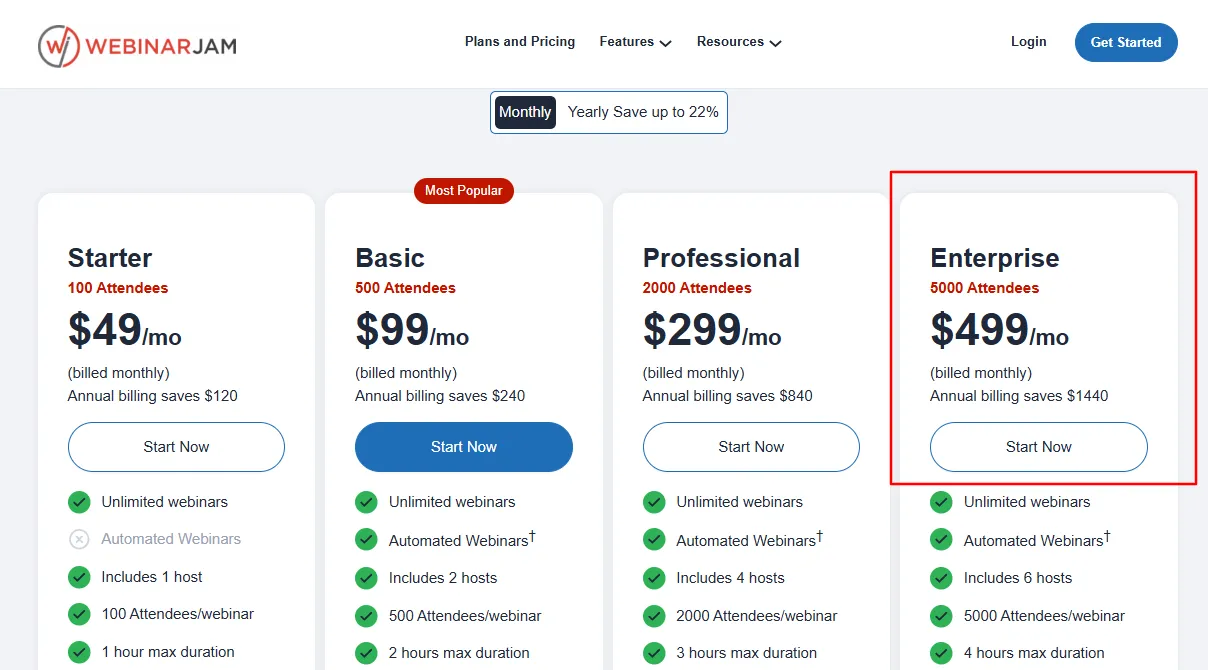The image size is (1208, 670).
Task: Click Basic's Automated Webinars check icon
Action: pyautogui.click(x=366, y=540)
